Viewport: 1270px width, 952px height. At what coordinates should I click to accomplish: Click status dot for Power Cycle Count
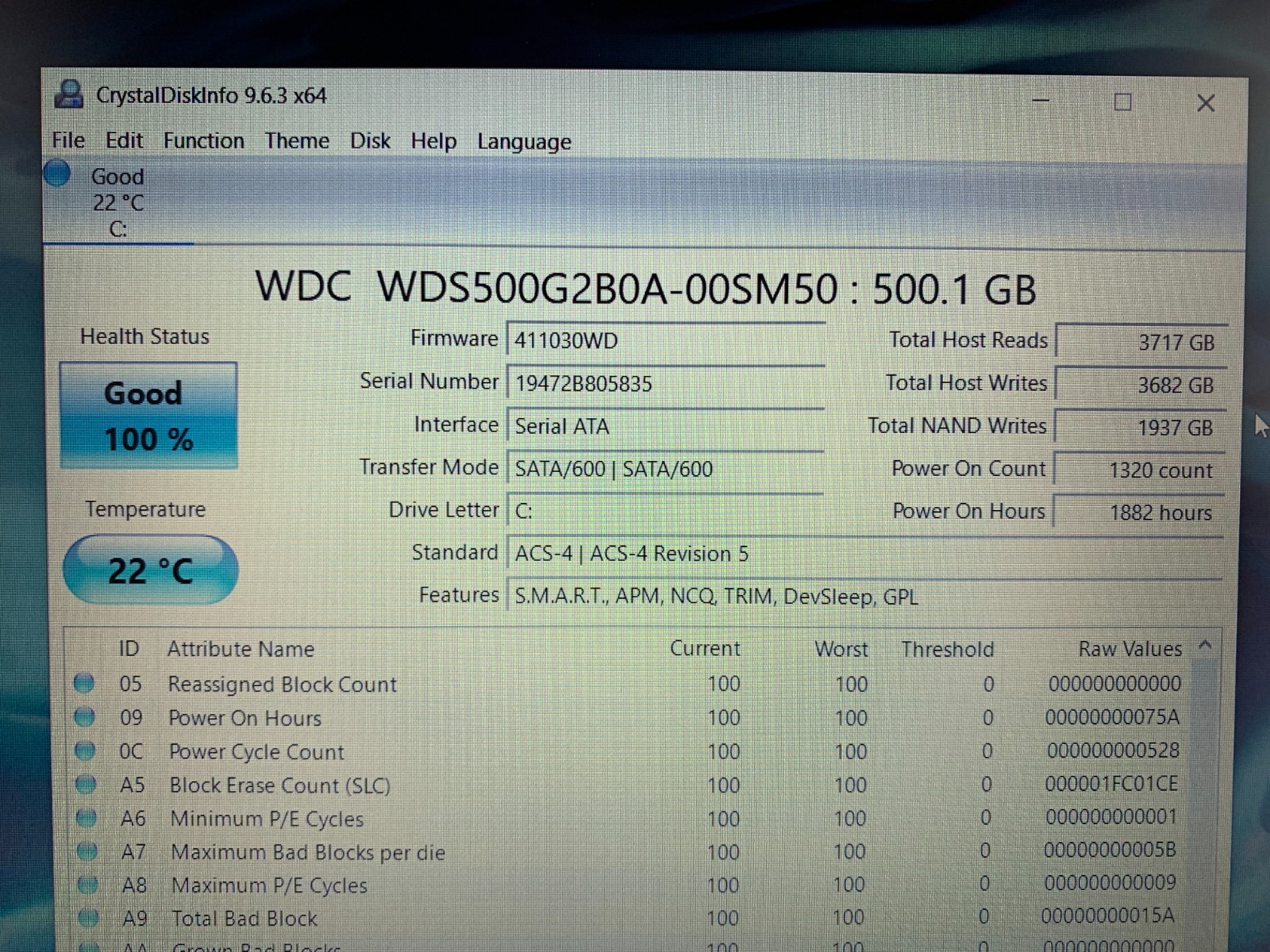pyautogui.click(x=85, y=750)
